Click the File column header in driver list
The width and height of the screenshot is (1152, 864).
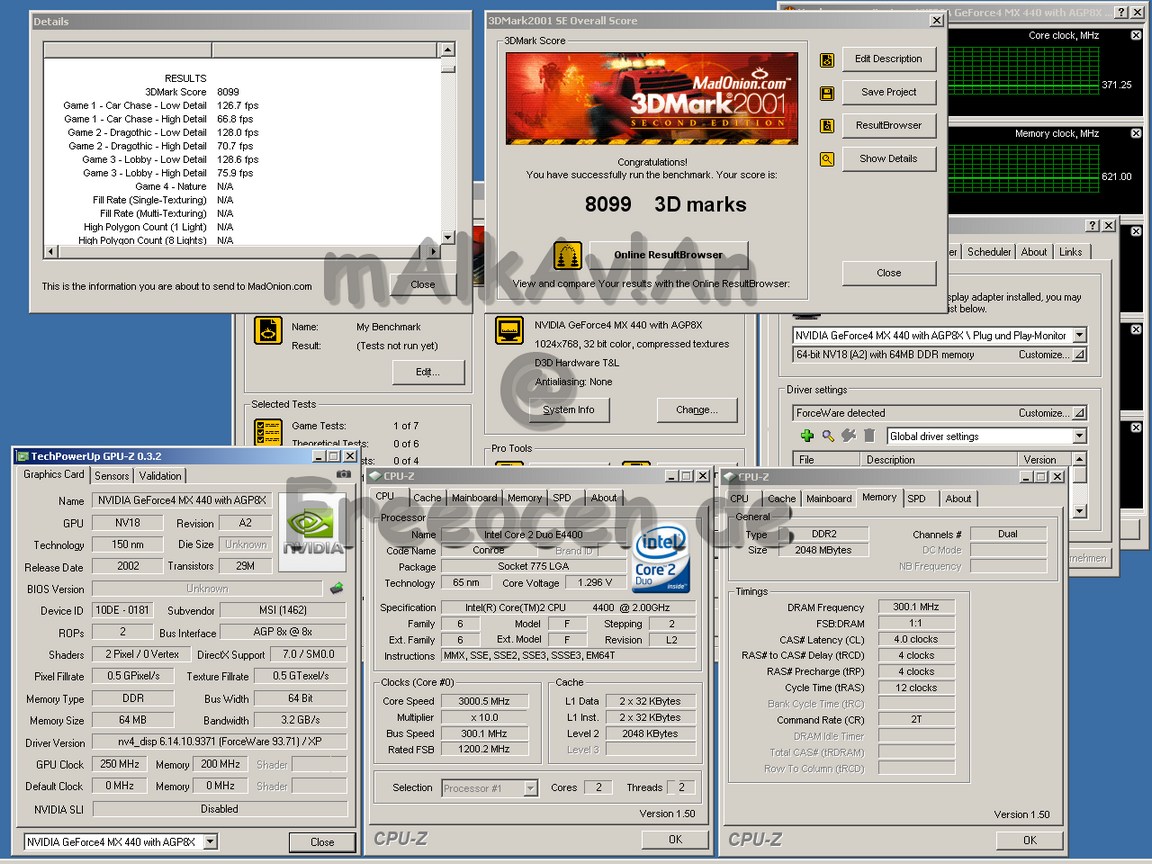click(x=826, y=460)
